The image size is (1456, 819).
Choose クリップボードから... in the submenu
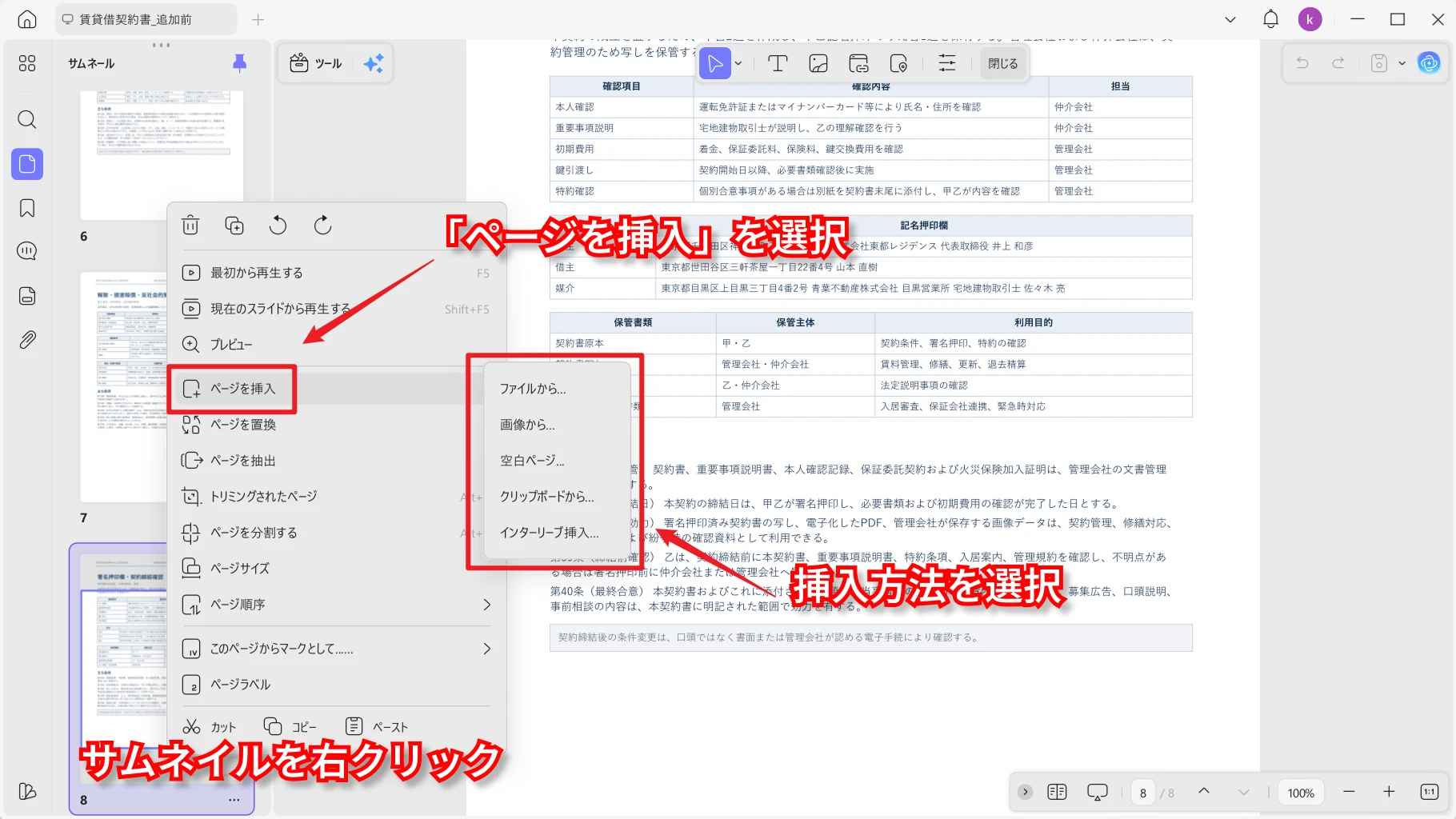pyautogui.click(x=557, y=497)
